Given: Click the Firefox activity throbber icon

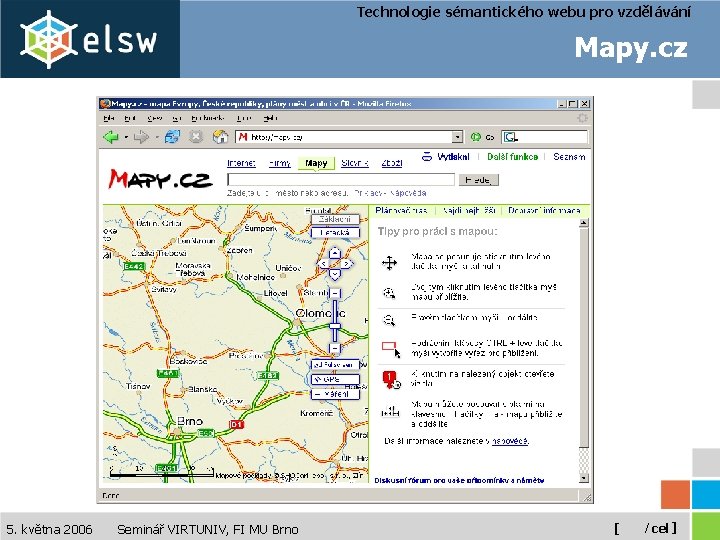Looking at the screenshot, I should click(582, 118).
